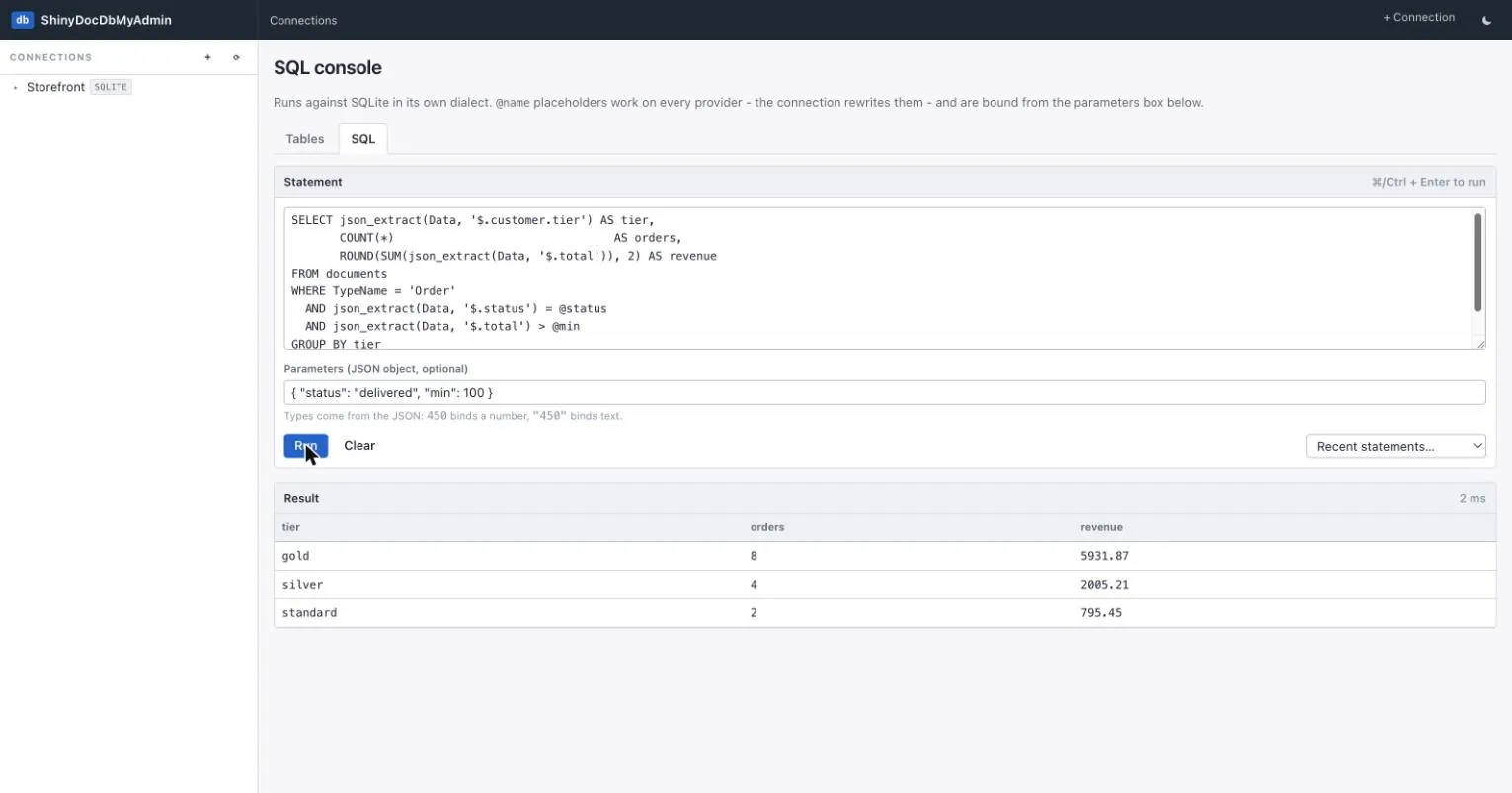Image resolution: width=1512 pixels, height=793 pixels.
Task: Open the Connections item in the top bar
Action: [303, 20]
